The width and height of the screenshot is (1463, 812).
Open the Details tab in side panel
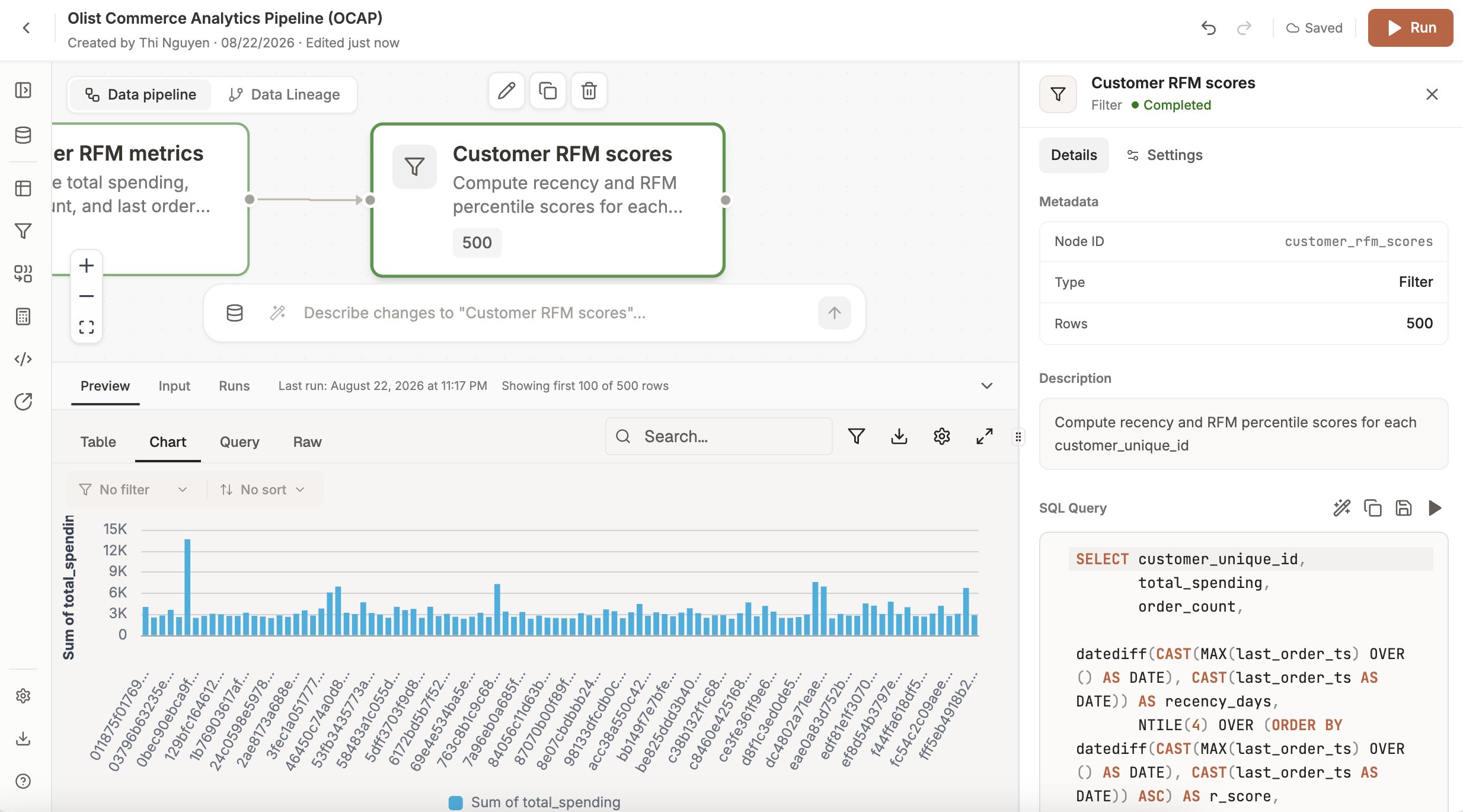point(1074,155)
